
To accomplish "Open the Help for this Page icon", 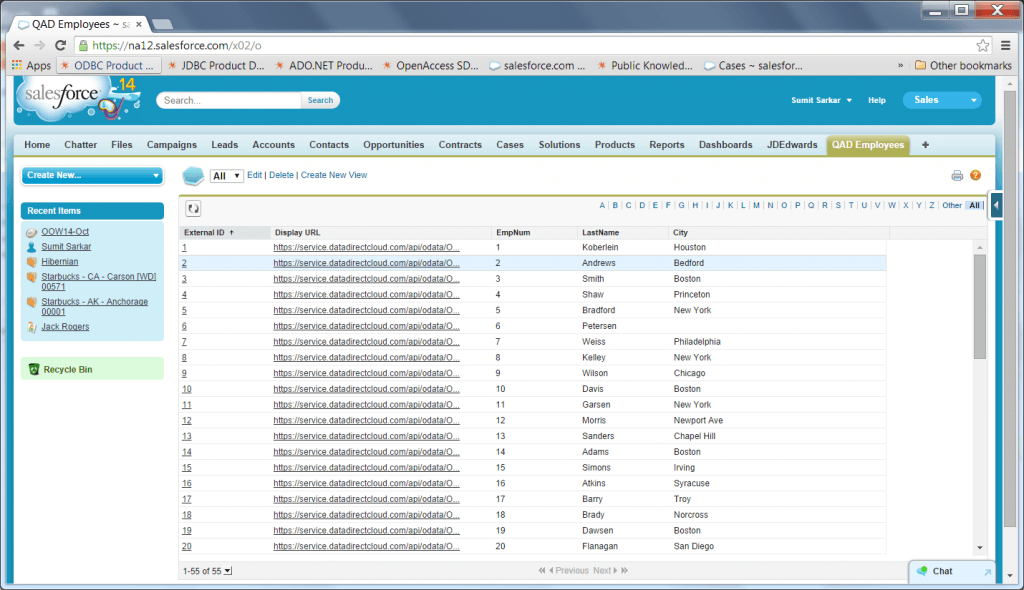I will [x=976, y=174].
